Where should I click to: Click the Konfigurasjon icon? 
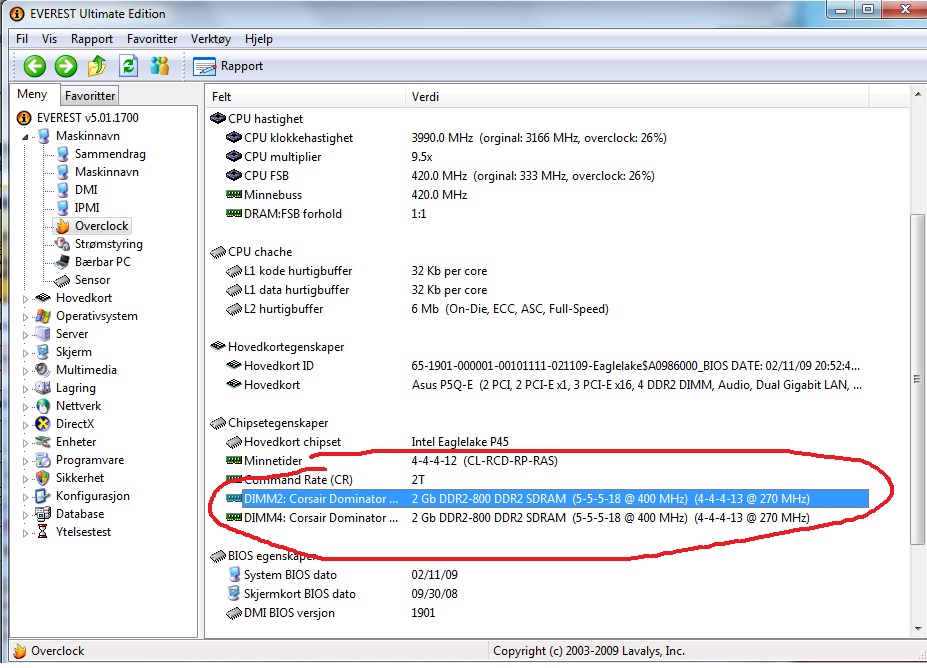43,496
